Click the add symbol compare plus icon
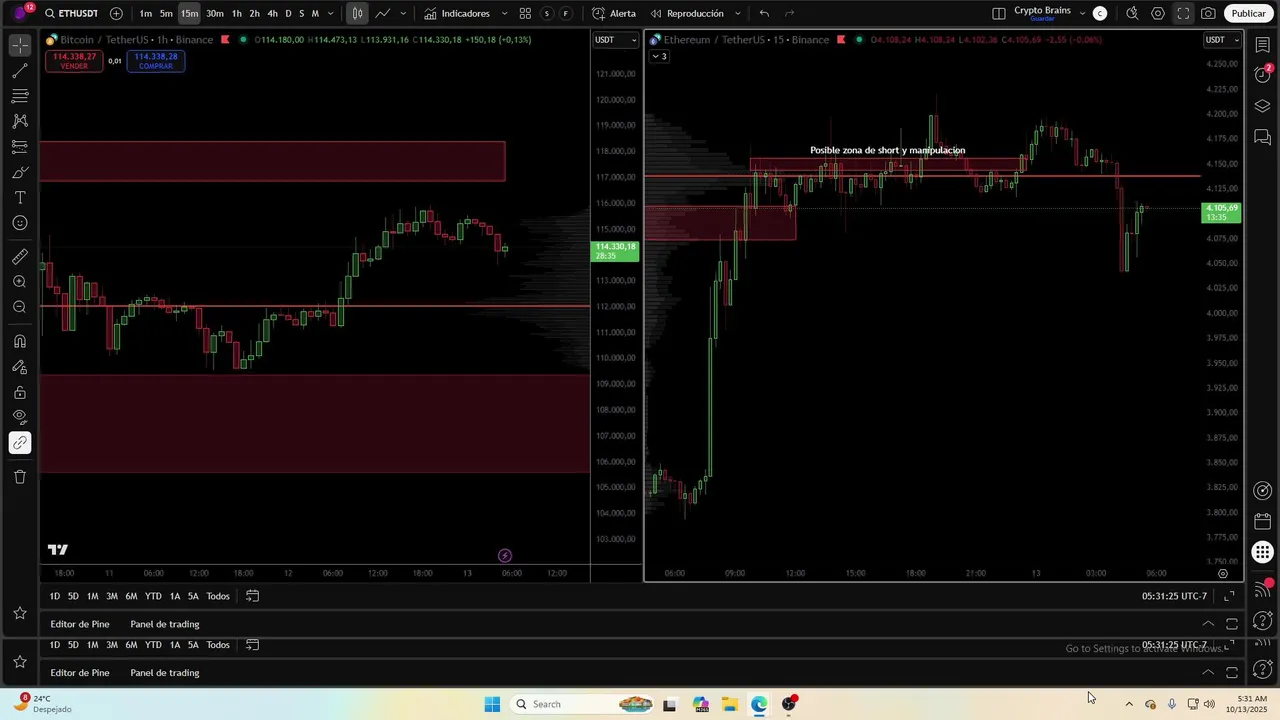This screenshot has height=720, width=1280. (x=116, y=14)
